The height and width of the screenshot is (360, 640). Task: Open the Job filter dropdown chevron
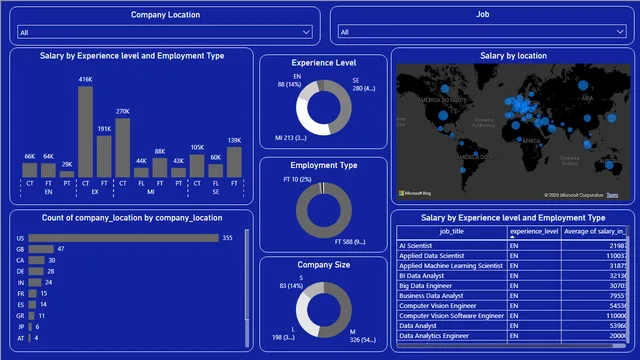[620, 32]
